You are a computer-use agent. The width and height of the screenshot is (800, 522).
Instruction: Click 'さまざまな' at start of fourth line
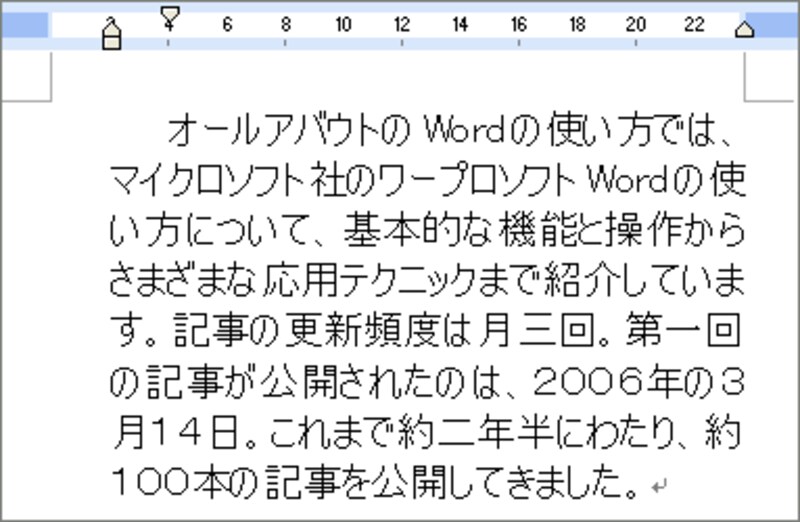[x=182, y=281]
